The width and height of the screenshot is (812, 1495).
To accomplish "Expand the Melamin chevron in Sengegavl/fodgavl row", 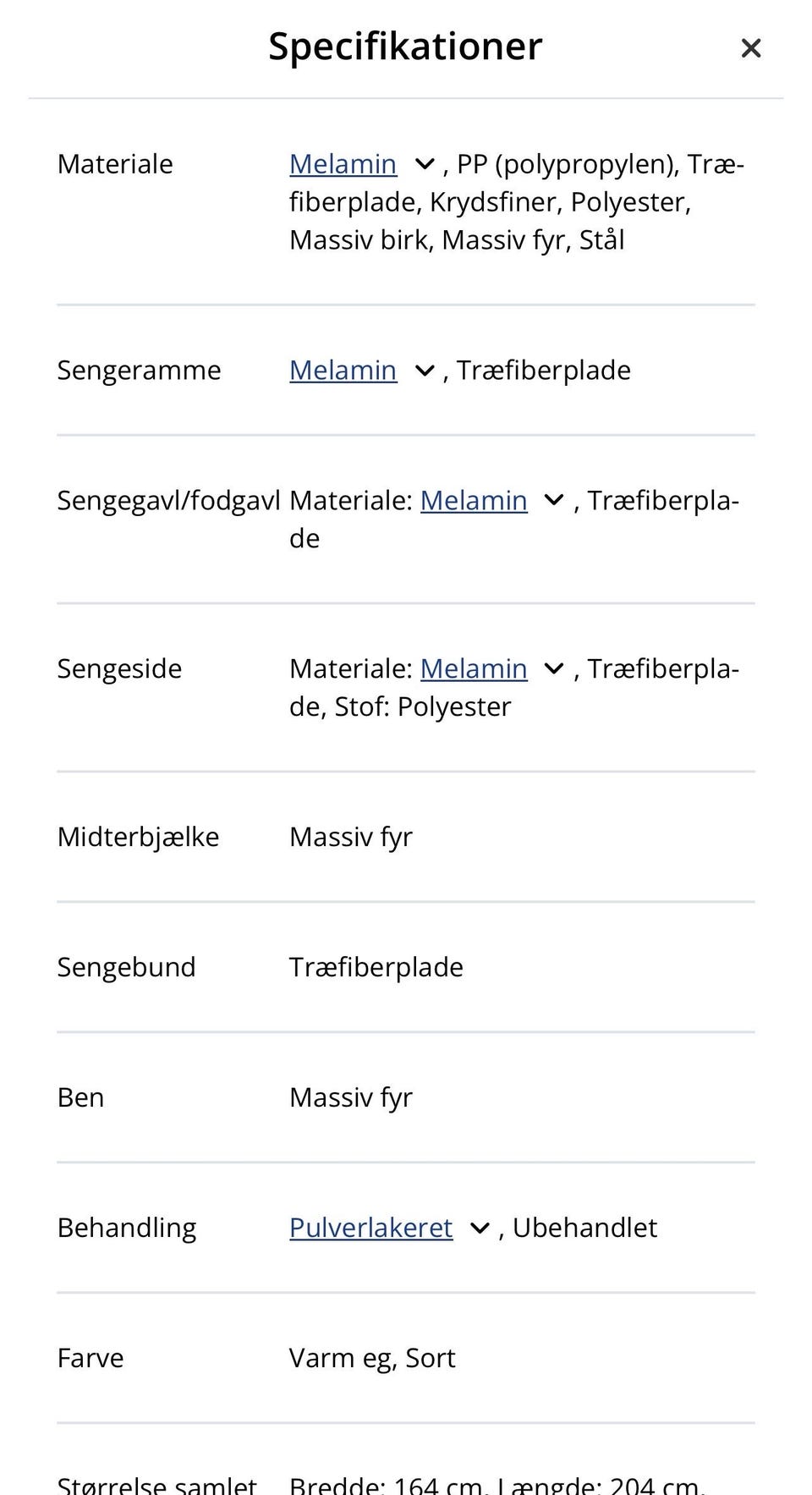I will point(552,502).
